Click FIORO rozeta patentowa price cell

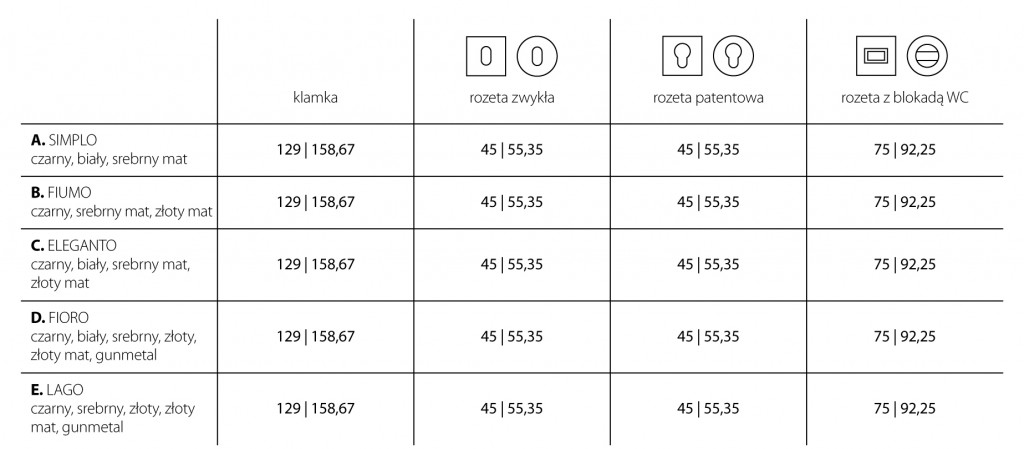click(709, 337)
